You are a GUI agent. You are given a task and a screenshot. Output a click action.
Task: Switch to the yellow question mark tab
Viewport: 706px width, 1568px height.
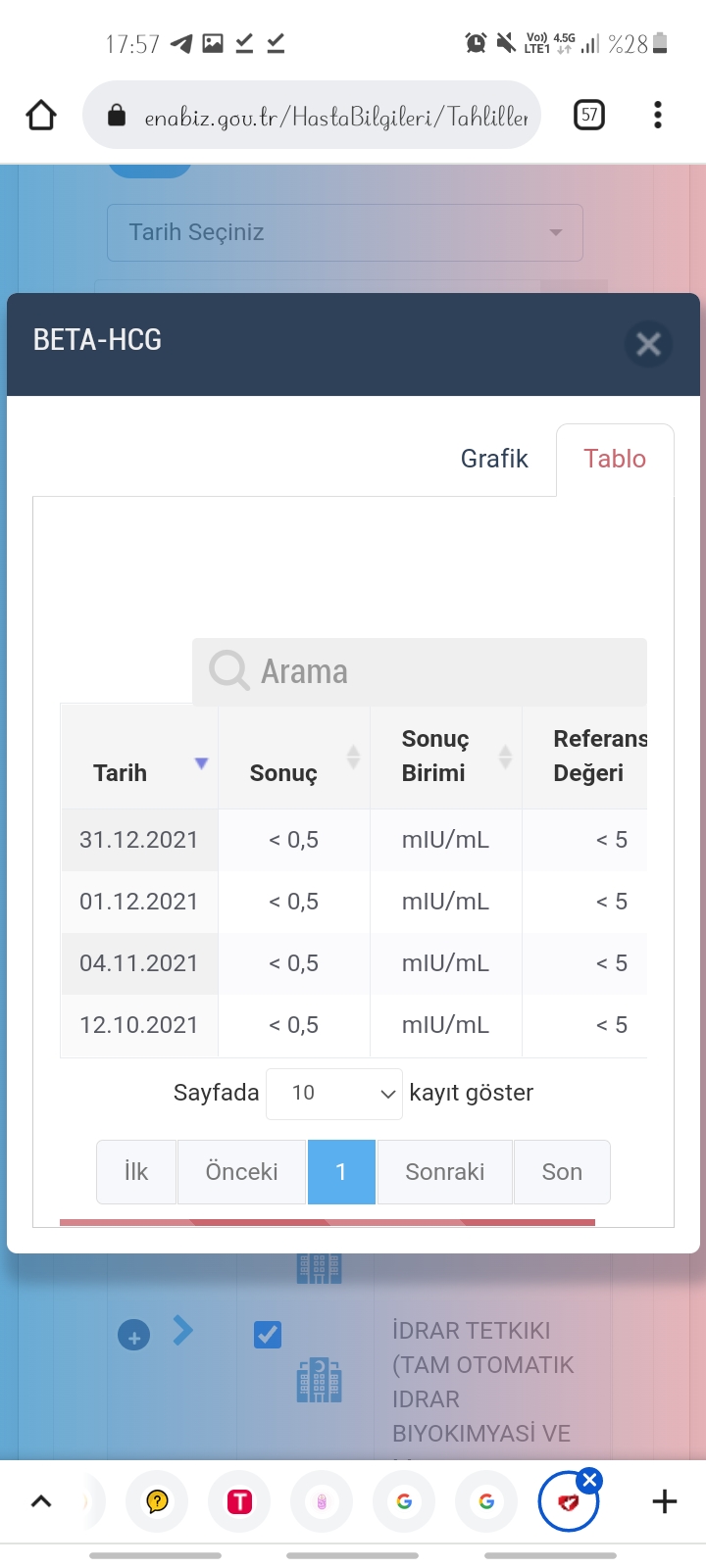157,1501
